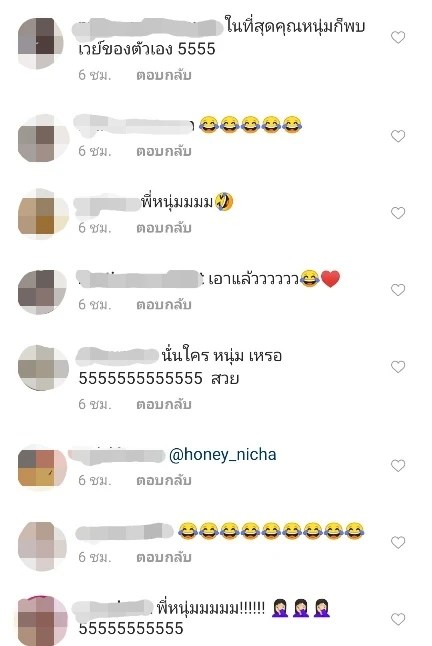Heart the 'เอาแล้ววววว' comment
This screenshot has width=432, height=646.
[398, 290]
